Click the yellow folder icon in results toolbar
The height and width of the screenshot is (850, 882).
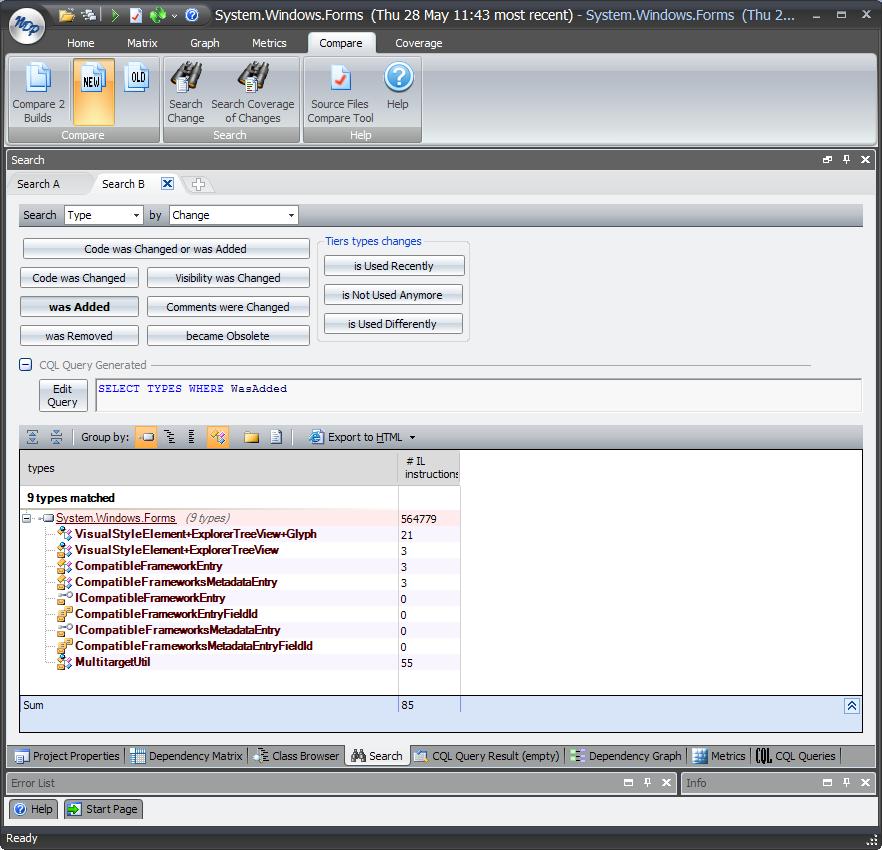point(251,437)
